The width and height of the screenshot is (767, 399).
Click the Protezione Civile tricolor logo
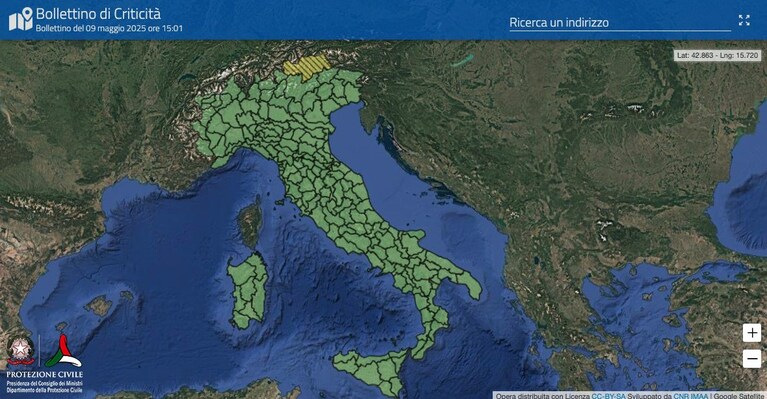pos(63,351)
